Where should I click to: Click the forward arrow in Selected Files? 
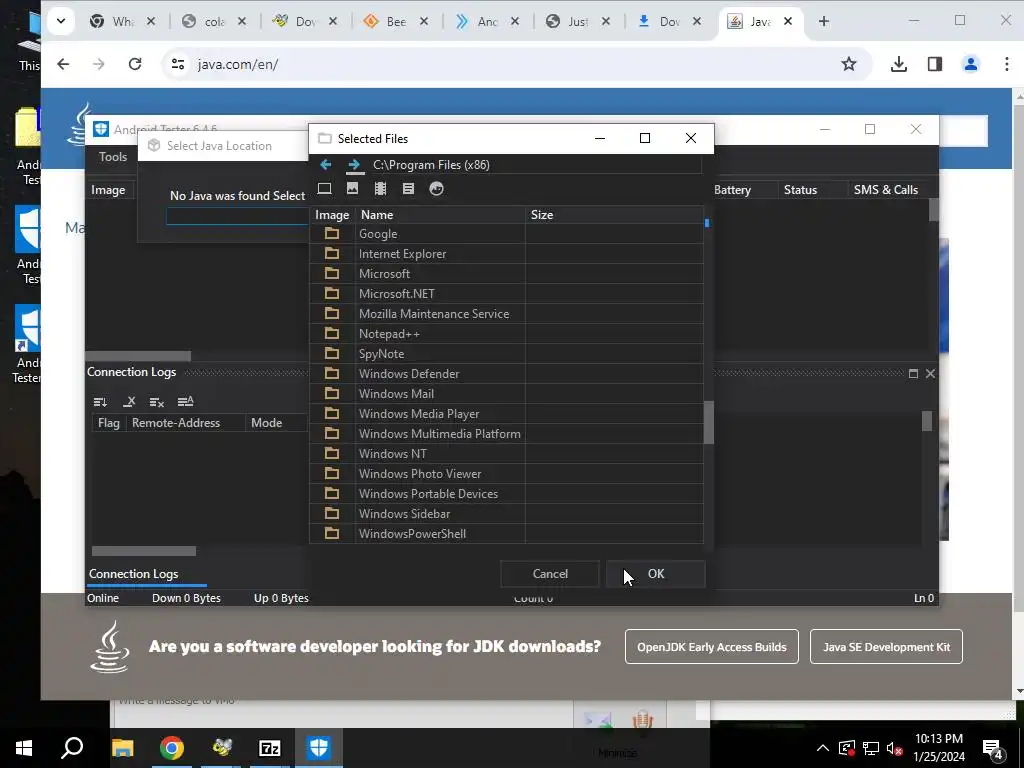point(354,165)
